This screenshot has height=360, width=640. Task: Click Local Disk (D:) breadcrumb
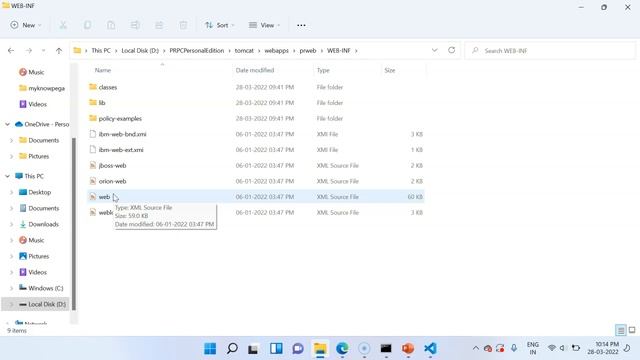click(x=140, y=51)
